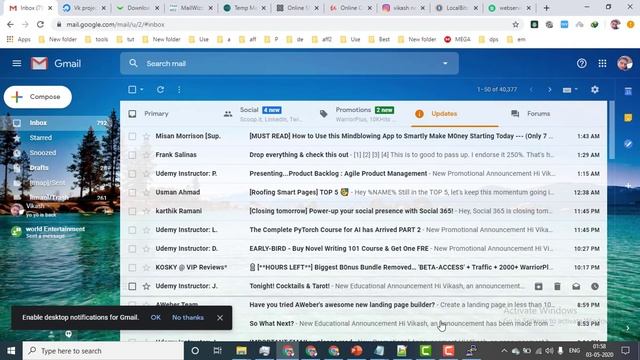Star the KOSKY @ VIP Reviews email

(146, 267)
